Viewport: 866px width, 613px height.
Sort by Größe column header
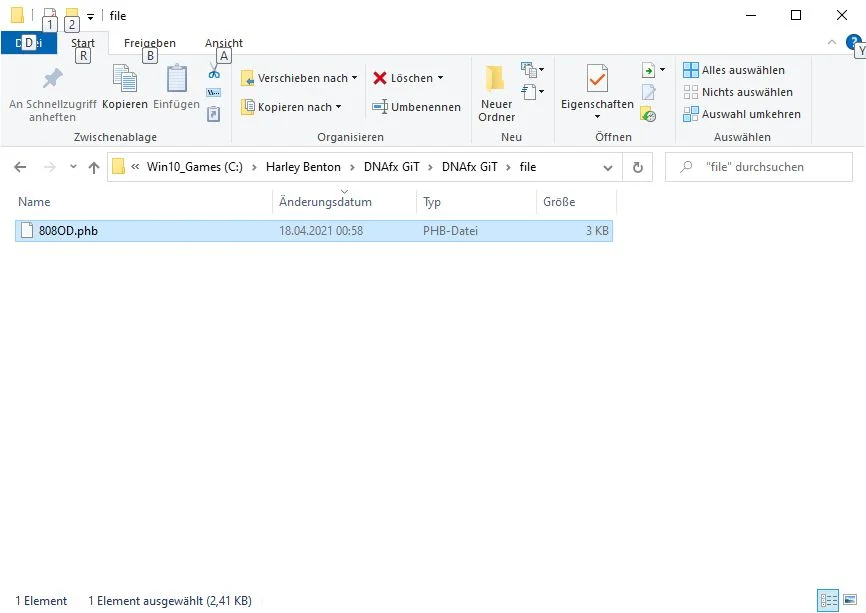tap(576, 202)
